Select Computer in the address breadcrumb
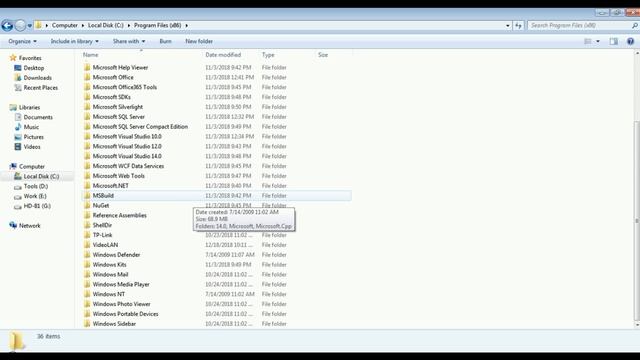 [64, 25]
